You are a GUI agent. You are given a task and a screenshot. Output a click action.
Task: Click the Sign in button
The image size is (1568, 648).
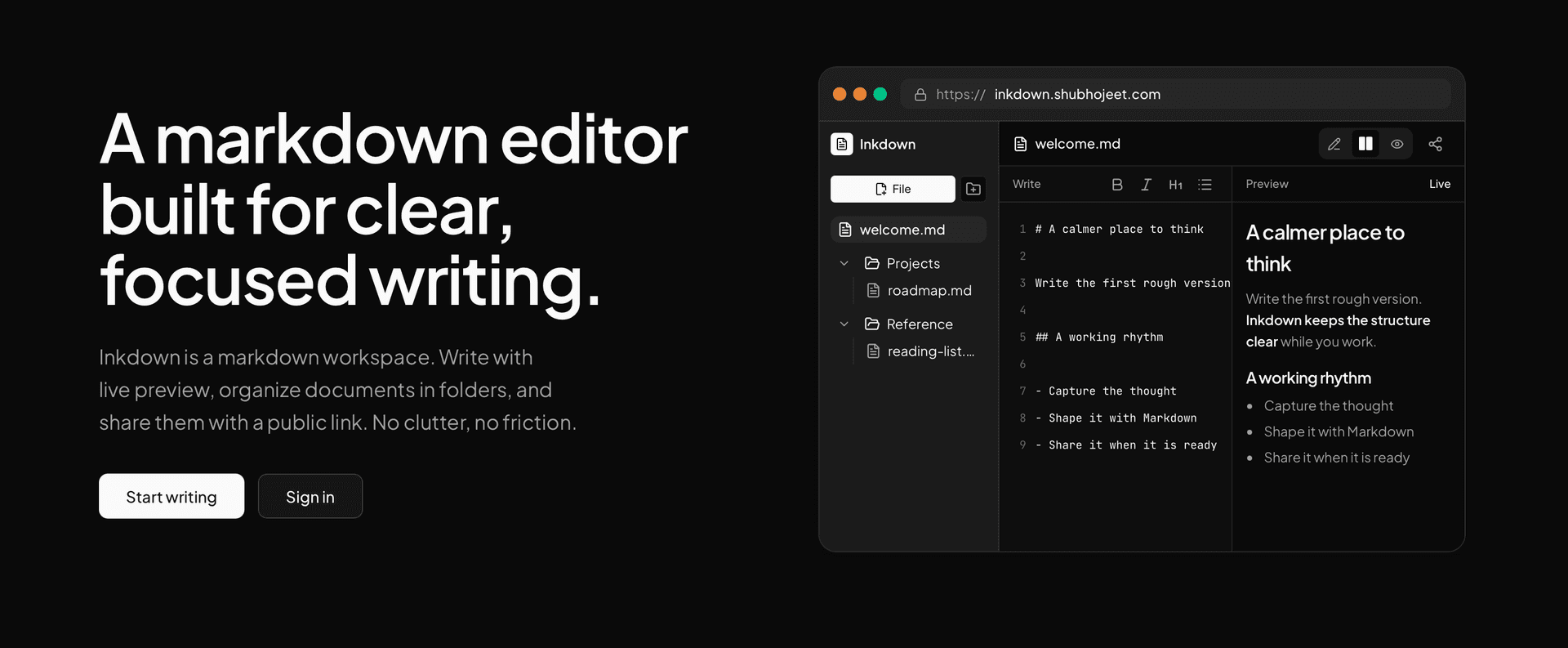(x=310, y=496)
